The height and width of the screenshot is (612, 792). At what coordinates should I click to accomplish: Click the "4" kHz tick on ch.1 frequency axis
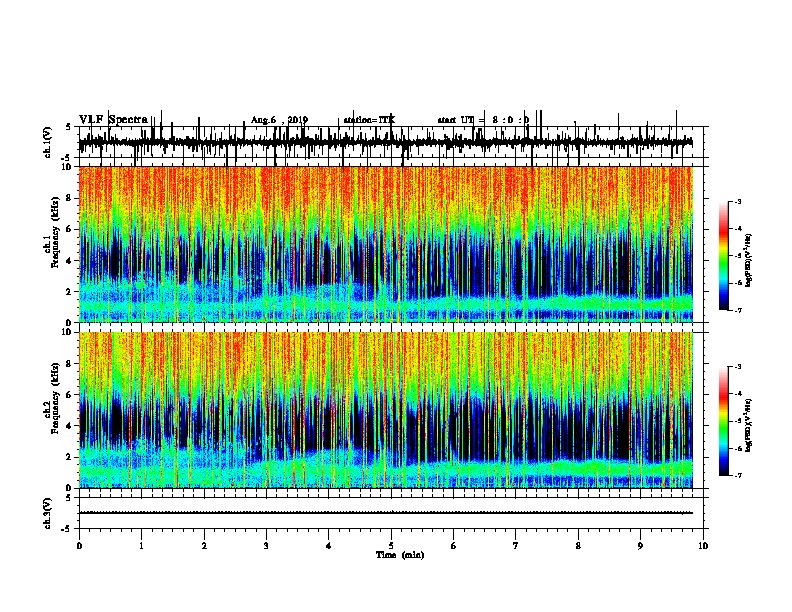point(70,261)
